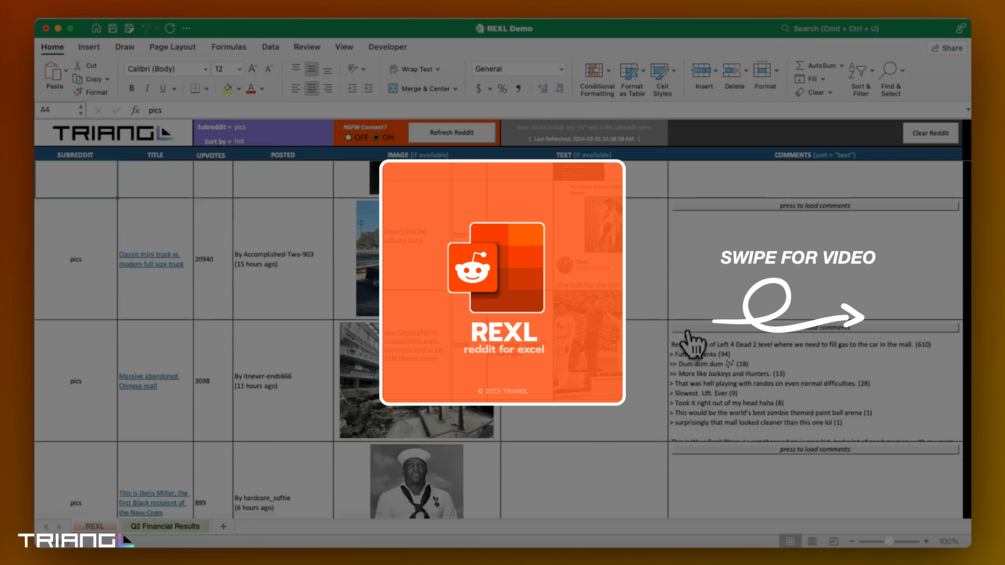Click the Save icon in title bar

(113, 28)
